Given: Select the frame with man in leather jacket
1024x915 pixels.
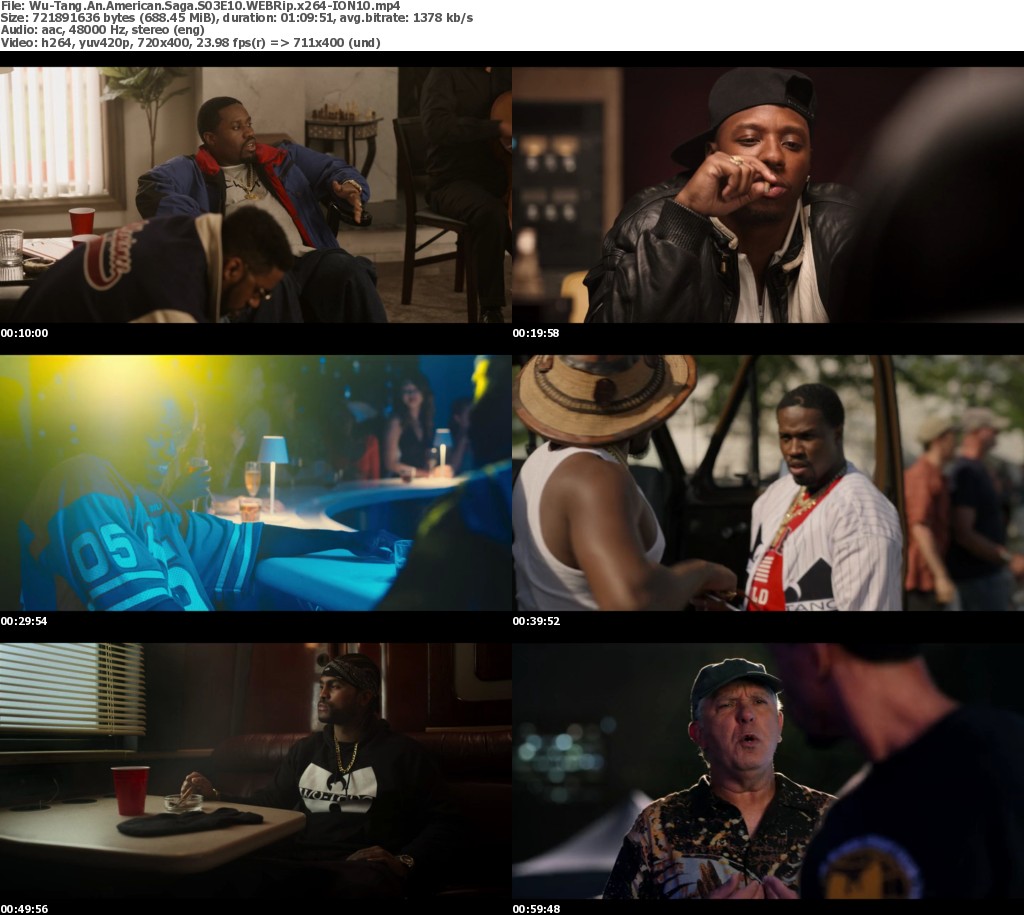Looking at the screenshot, I should tap(767, 194).
